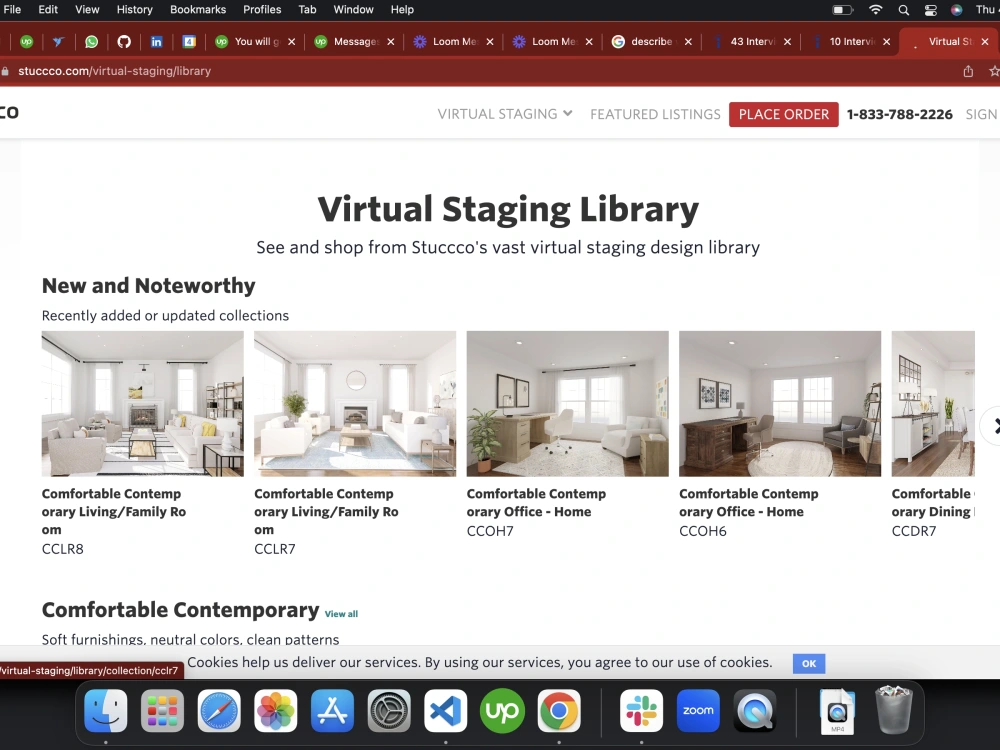Click the battery status icon
This screenshot has height=750, width=1000.
click(842, 10)
